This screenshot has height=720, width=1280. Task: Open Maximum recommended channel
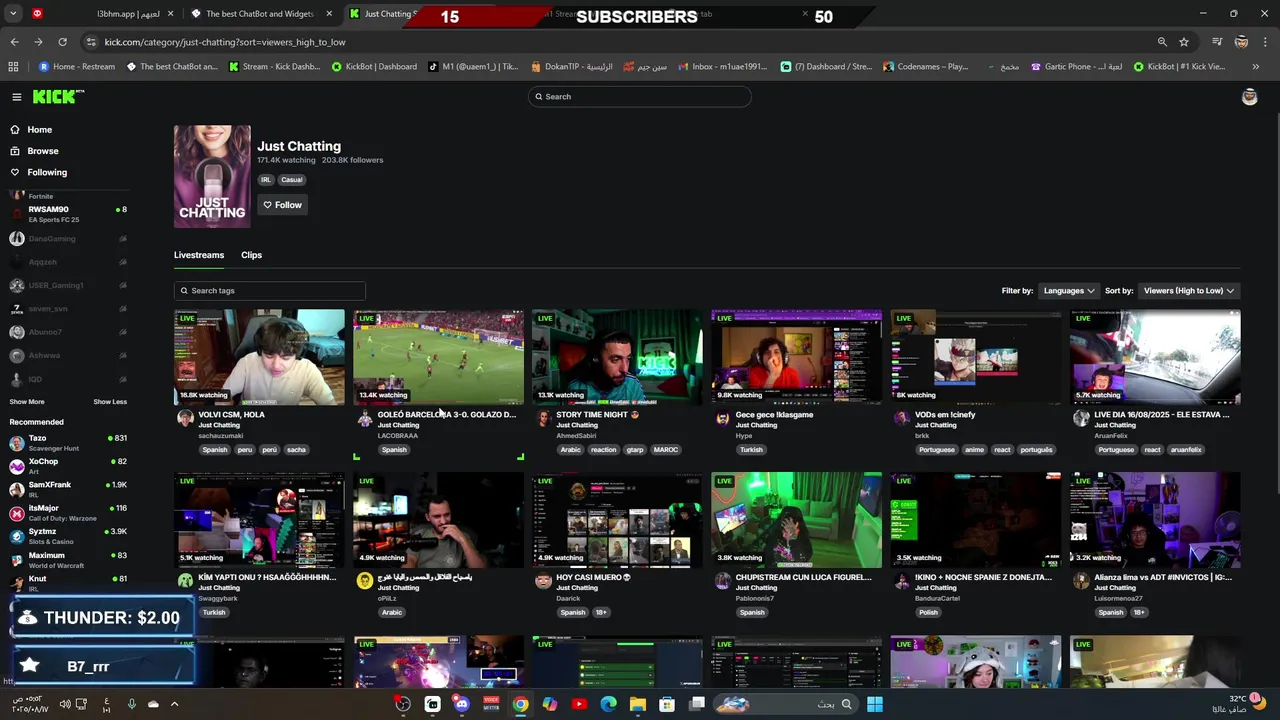point(68,560)
